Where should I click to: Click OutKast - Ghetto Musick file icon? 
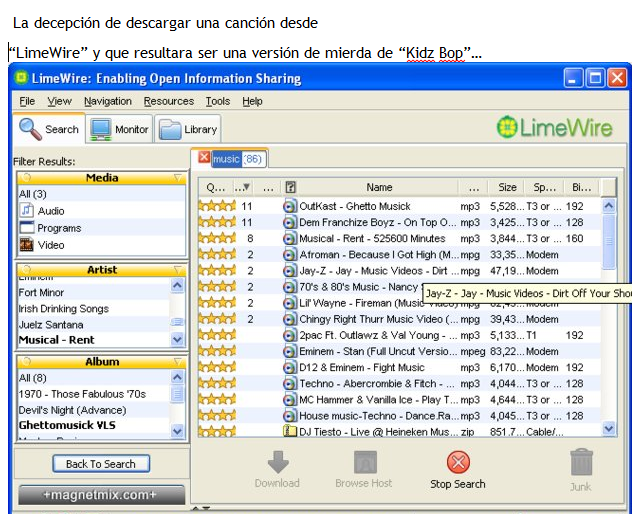[x=290, y=206]
